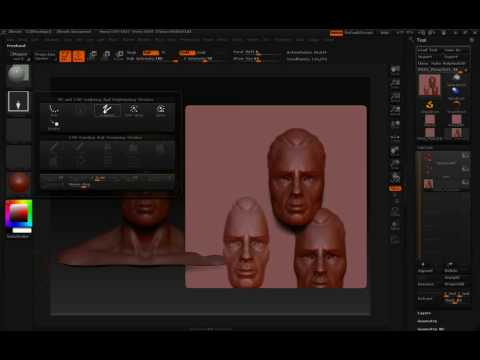480x360 pixels.
Task: Select the DragDot stroke icon
Action: [x=54, y=125]
